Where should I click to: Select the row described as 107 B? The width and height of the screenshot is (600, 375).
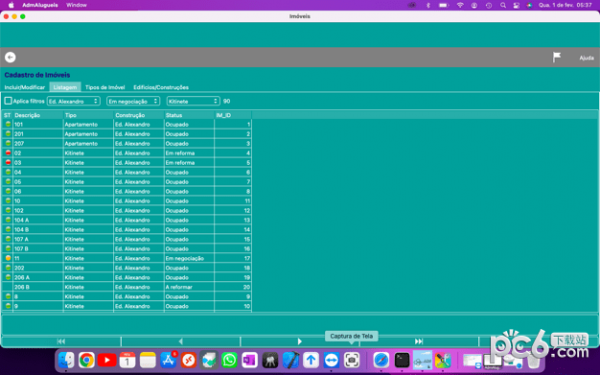pos(127,249)
